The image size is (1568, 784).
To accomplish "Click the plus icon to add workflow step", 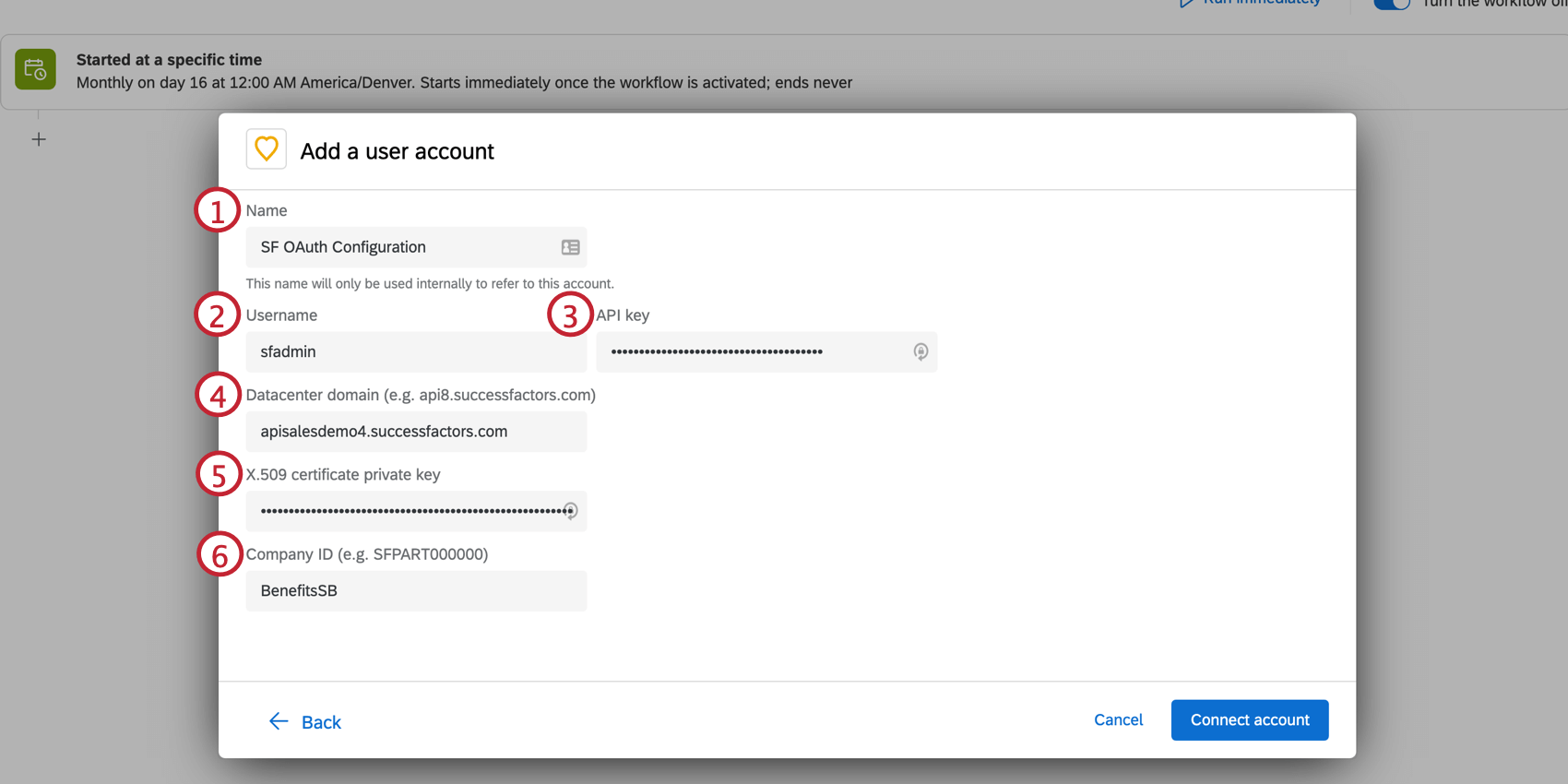I will [x=39, y=139].
